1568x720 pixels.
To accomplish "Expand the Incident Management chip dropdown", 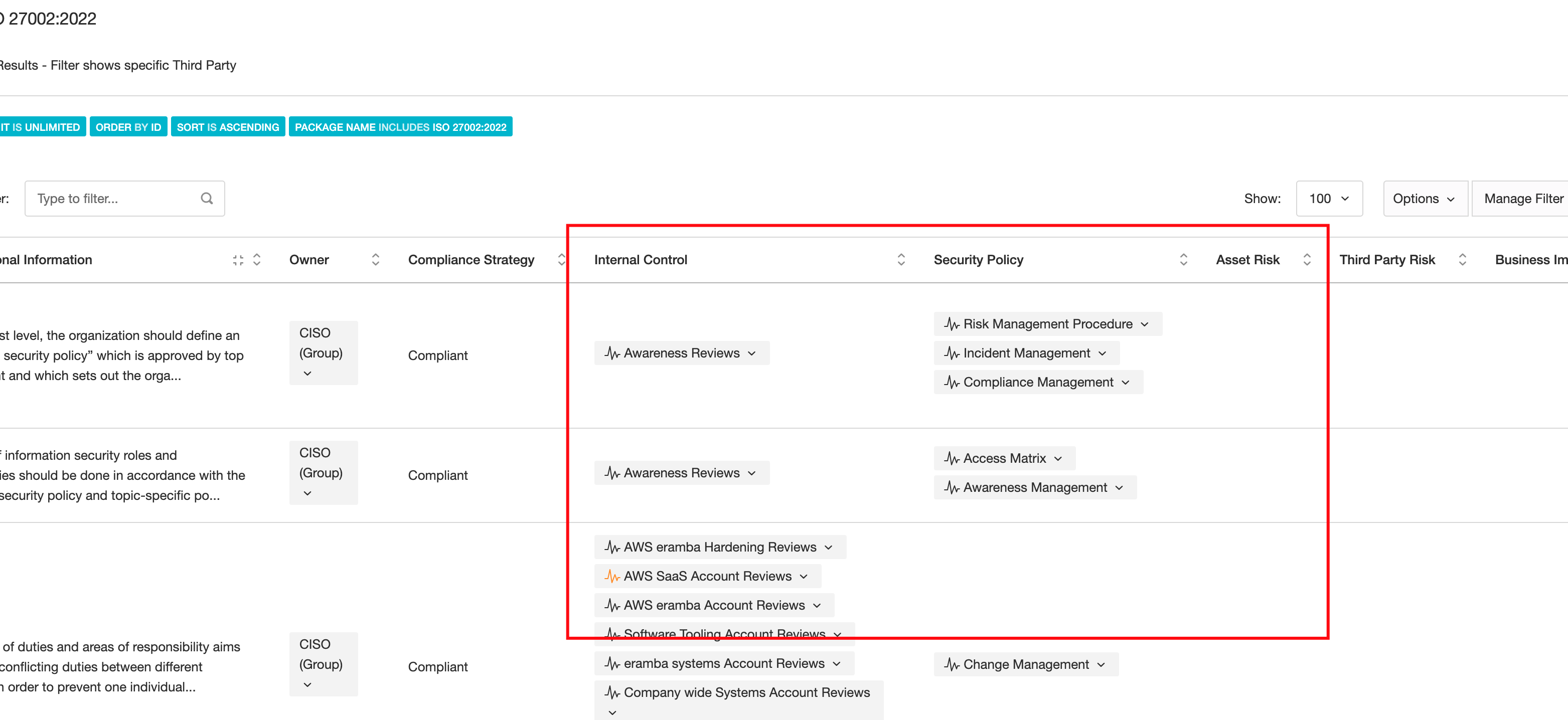I will pyautogui.click(x=1104, y=352).
